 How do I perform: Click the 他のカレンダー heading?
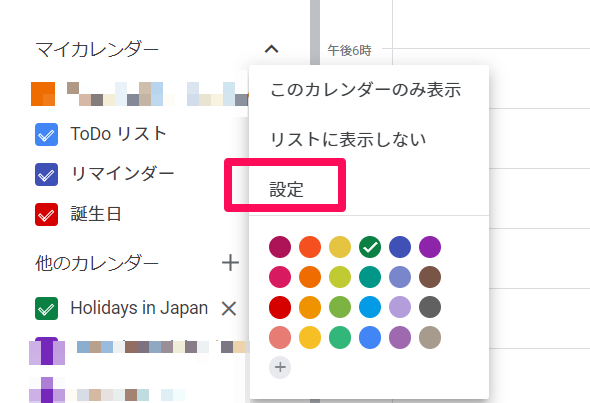[x=97, y=263]
